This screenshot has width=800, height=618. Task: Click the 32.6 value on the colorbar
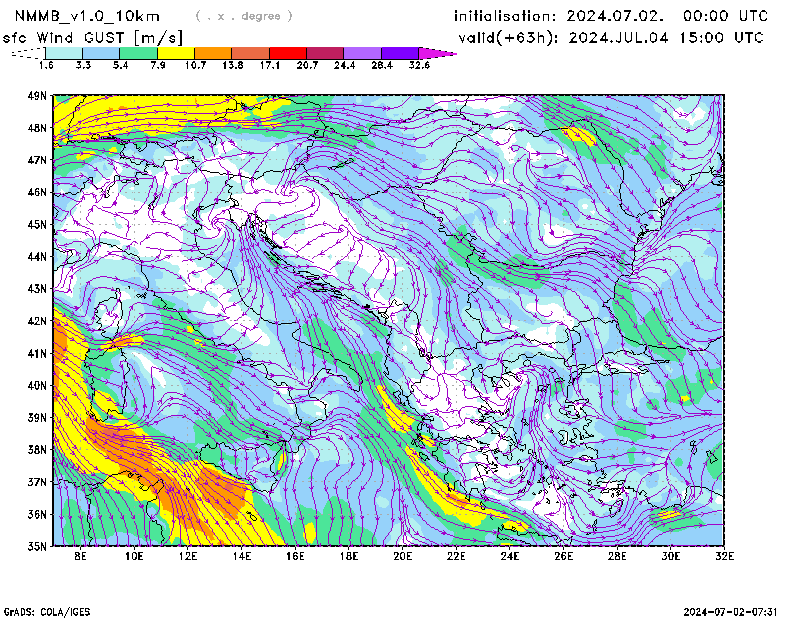(x=419, y=65)
